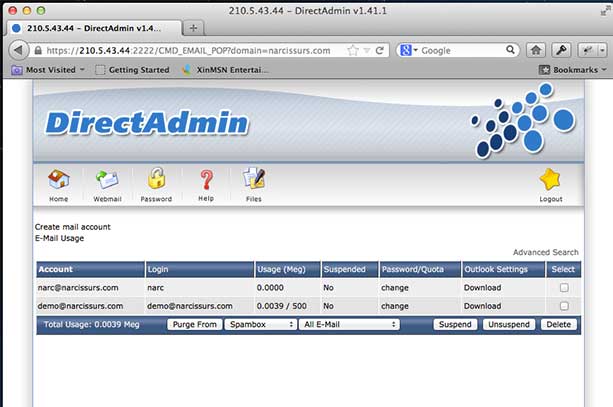Viewport: 613px width, 407px height.
Task: Enter full screen with corner arrows icon
Action: tap(605, 11)
